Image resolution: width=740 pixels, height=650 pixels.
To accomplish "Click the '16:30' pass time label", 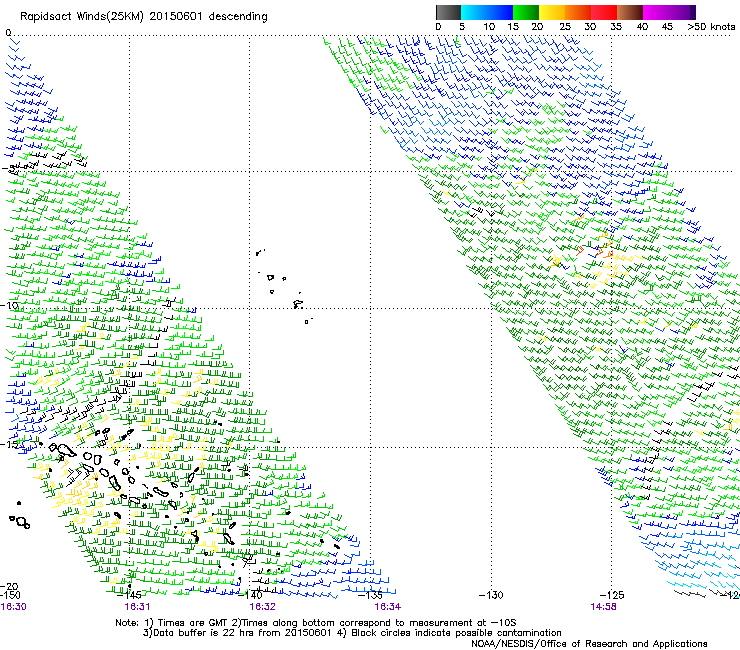I will (x=14, y=607).
